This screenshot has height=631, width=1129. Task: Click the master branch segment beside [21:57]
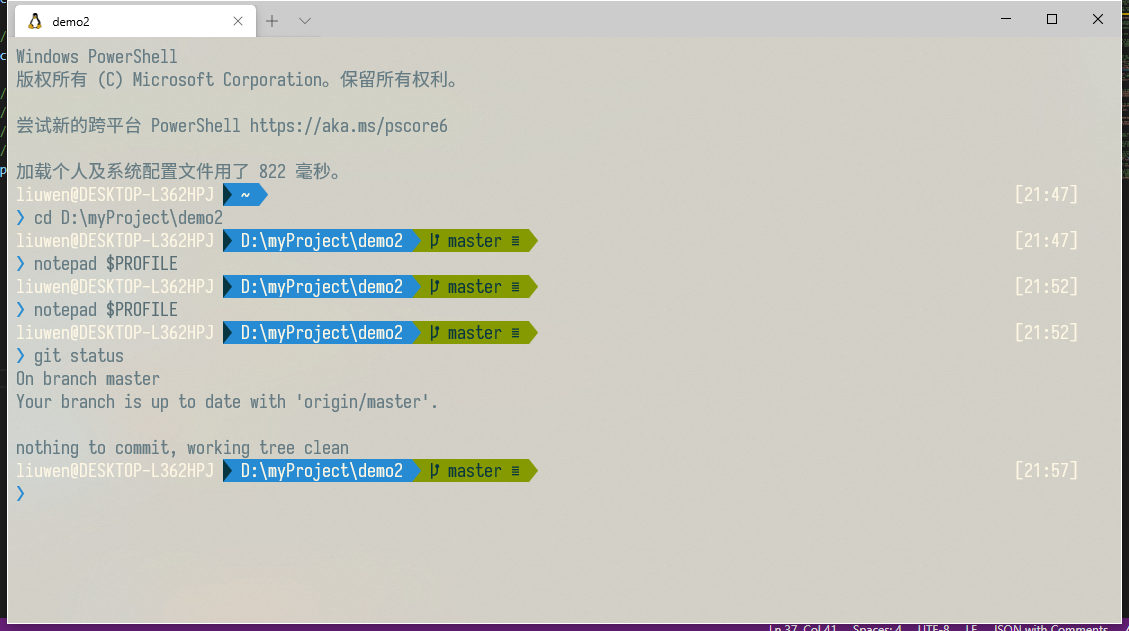pyautogui.click(x=475, y=471)
